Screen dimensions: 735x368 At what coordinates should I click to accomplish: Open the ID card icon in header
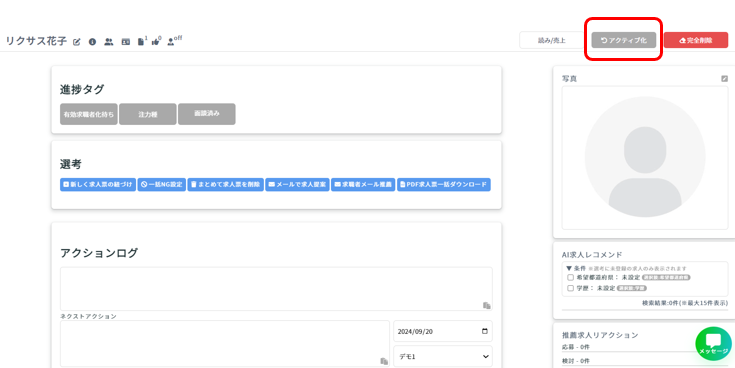point(126,42)
